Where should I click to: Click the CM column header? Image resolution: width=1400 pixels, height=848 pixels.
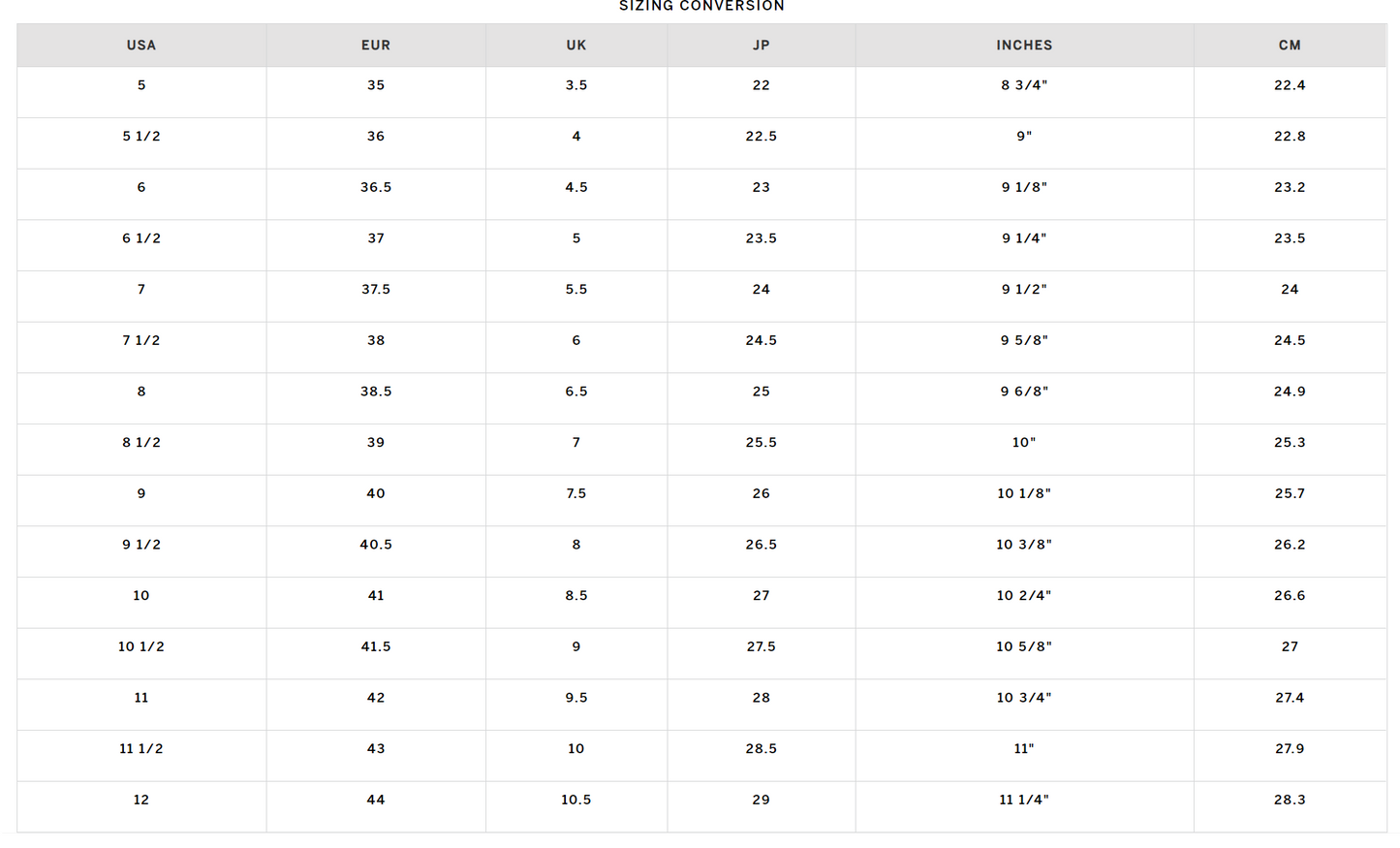[x=1290, y=46]
